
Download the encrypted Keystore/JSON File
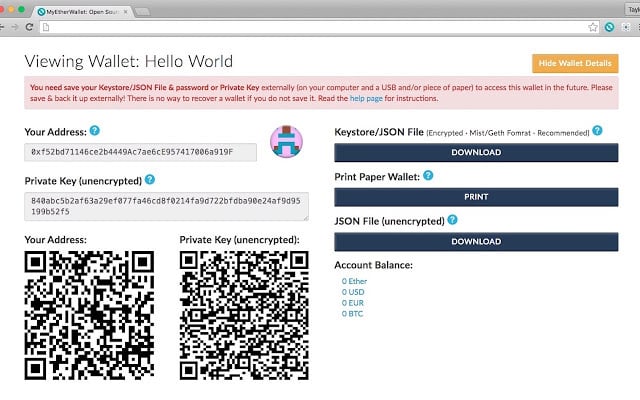(x=476, y=152)
